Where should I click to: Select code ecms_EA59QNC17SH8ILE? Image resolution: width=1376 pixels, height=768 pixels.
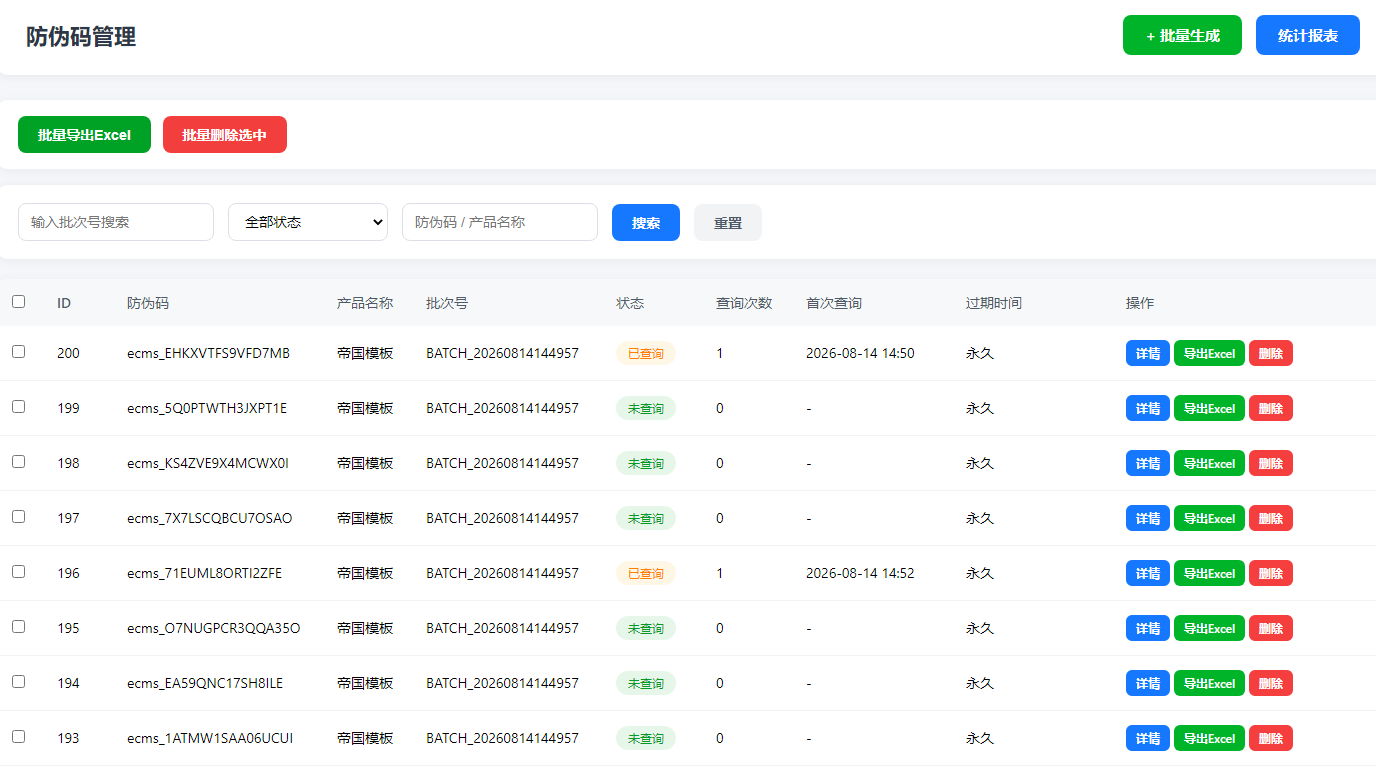205,683
